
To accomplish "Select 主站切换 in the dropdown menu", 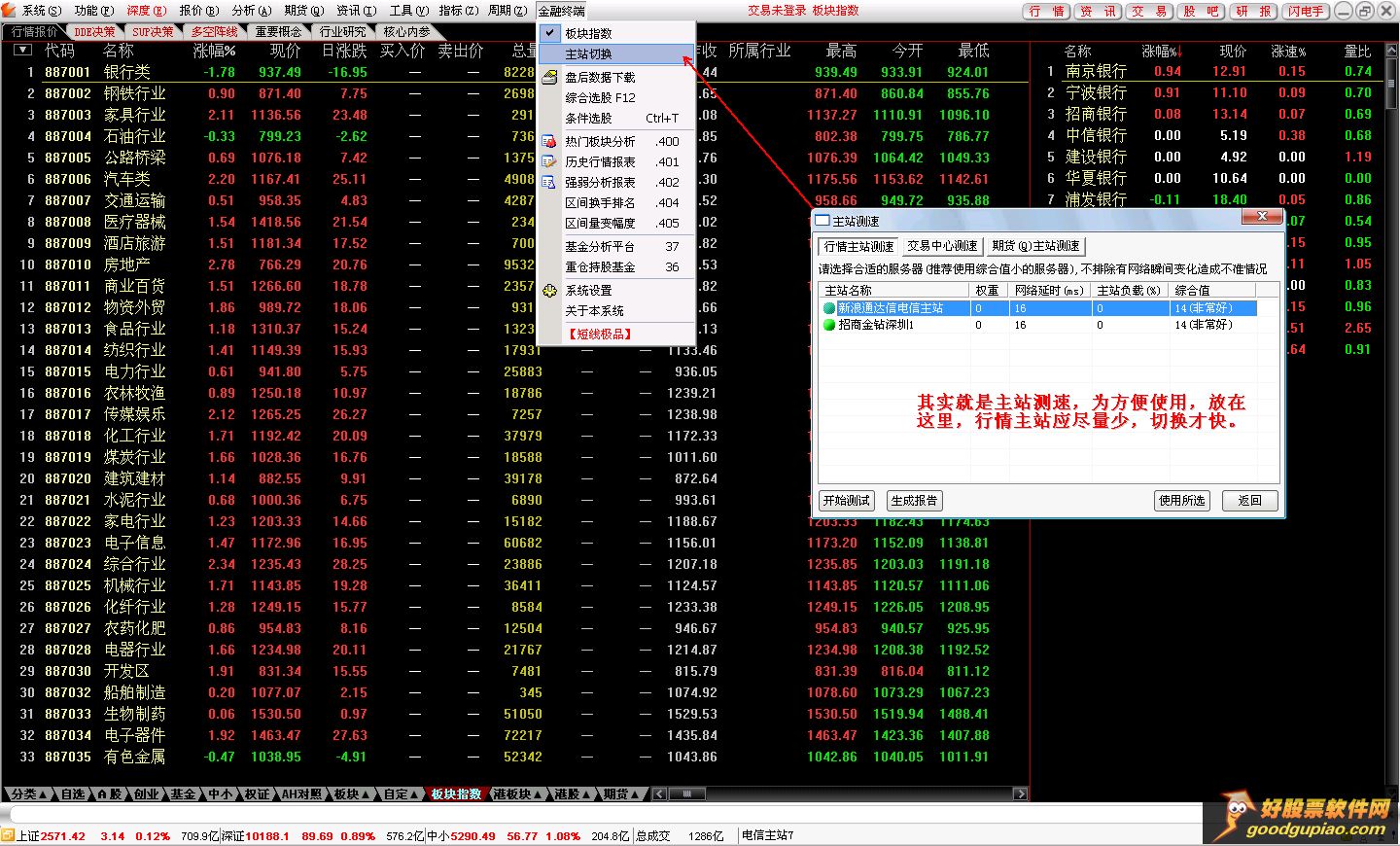I will coord(616,54).
